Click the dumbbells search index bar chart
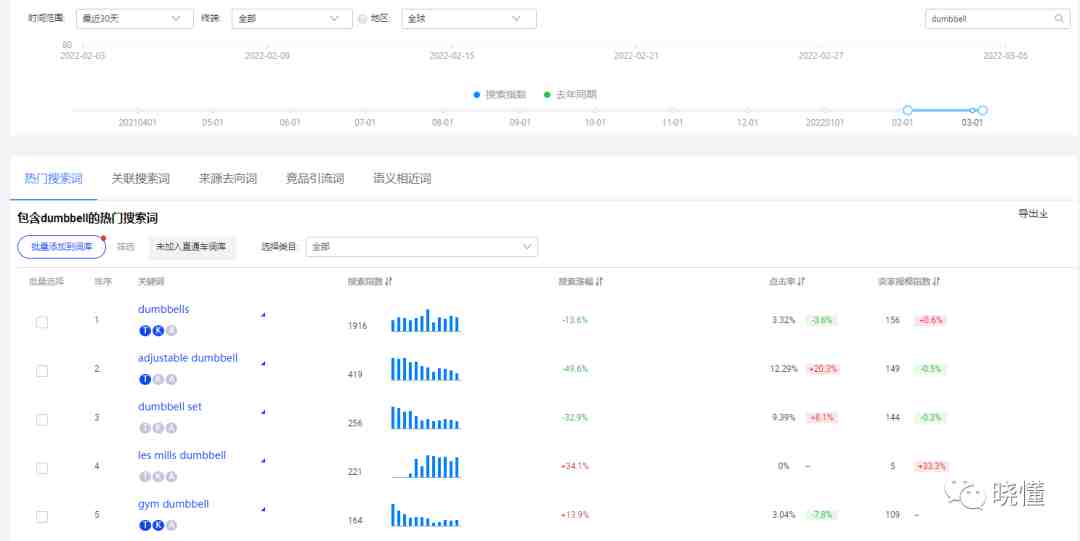1080x541 pixels. [x=425, y=320]
